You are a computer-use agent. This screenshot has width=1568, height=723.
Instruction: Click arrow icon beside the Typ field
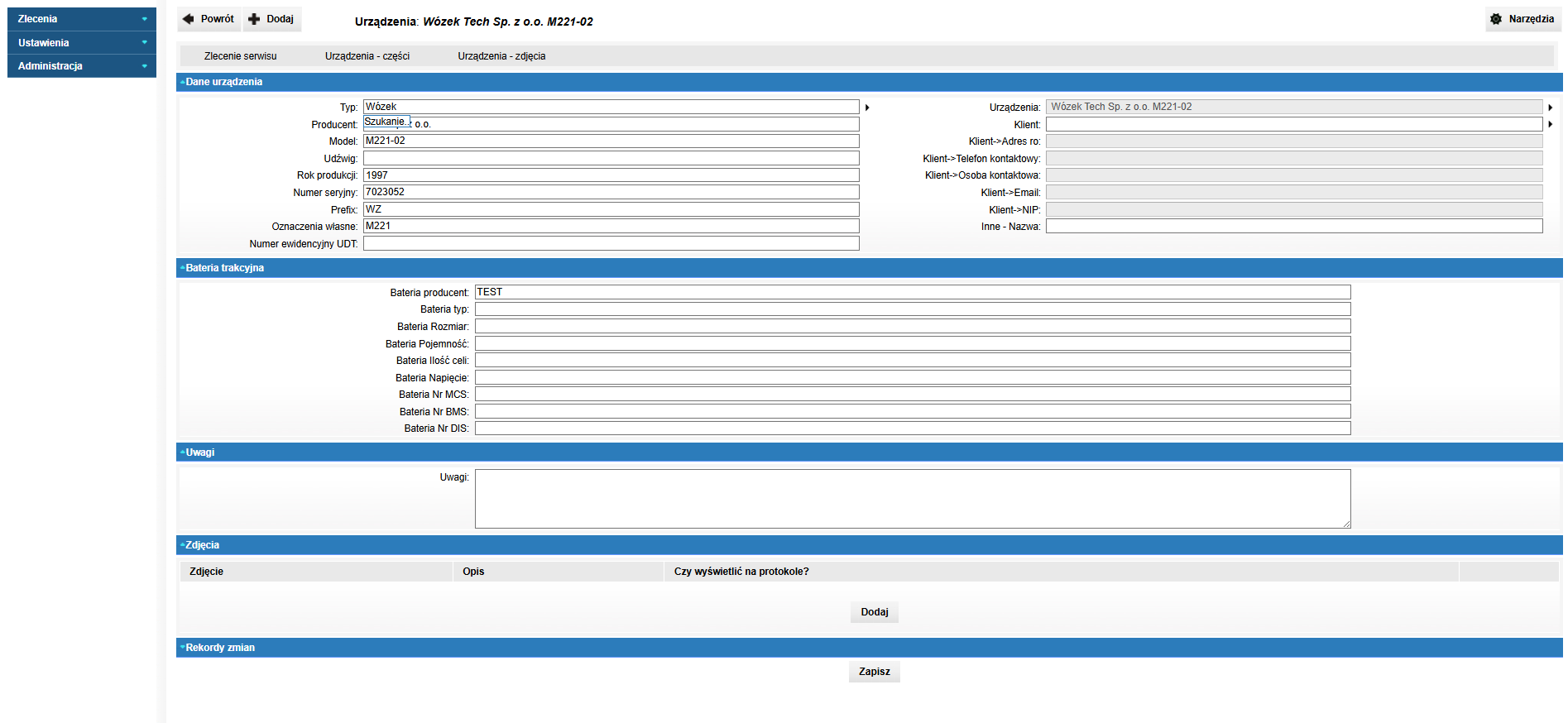(867, 108)
